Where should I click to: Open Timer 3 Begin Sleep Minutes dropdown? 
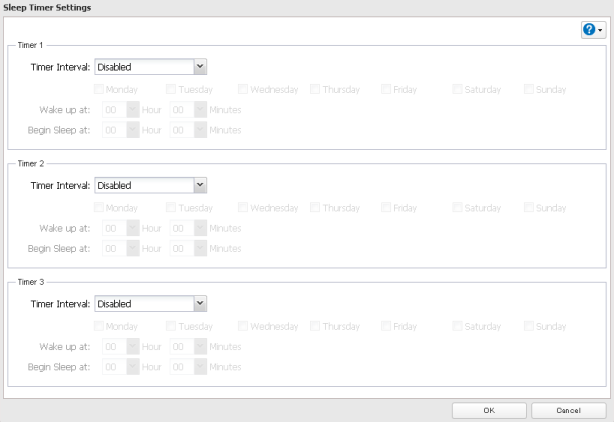(188, 367)
